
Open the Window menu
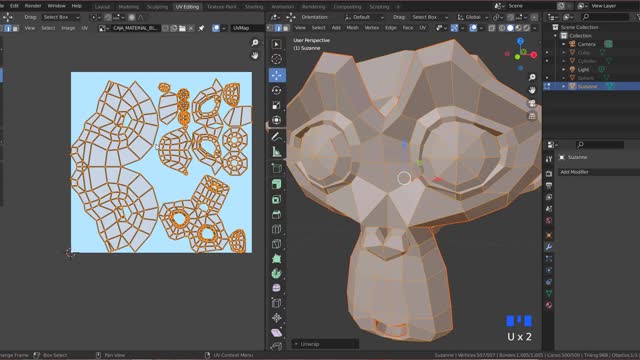[x=56, y=6]
